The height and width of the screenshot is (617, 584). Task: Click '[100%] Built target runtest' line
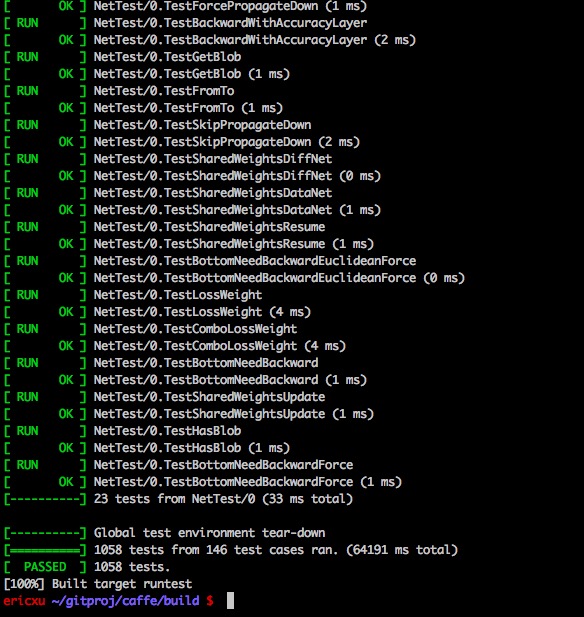(98, 584)
